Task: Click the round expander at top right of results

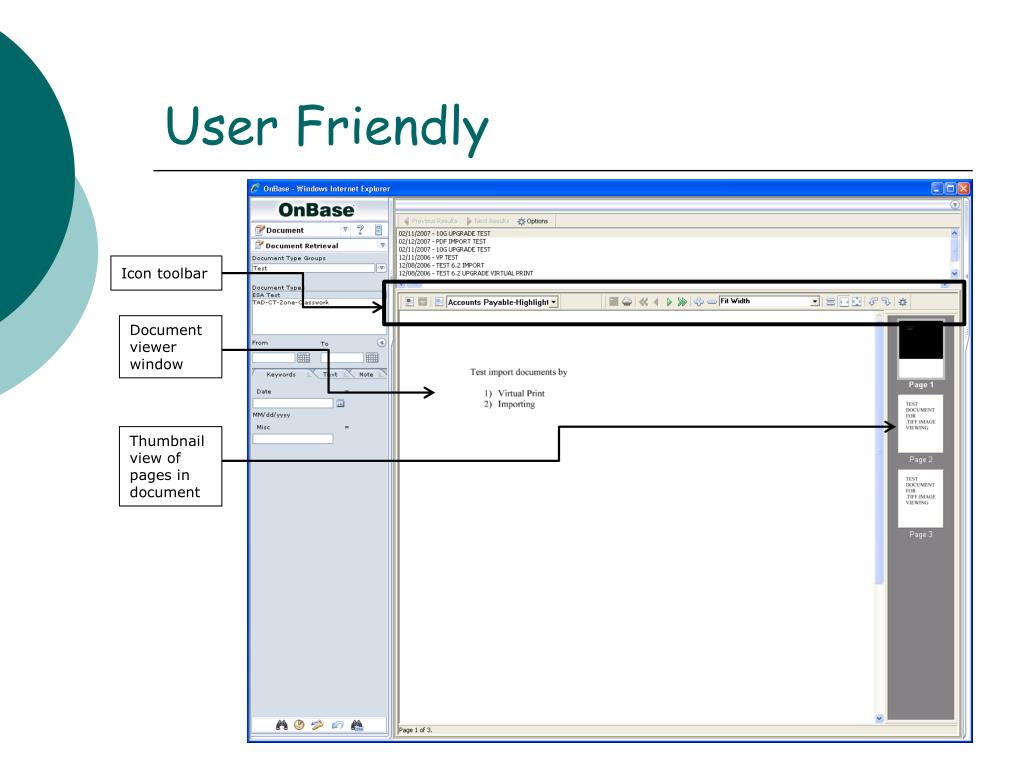Action: 954,204
